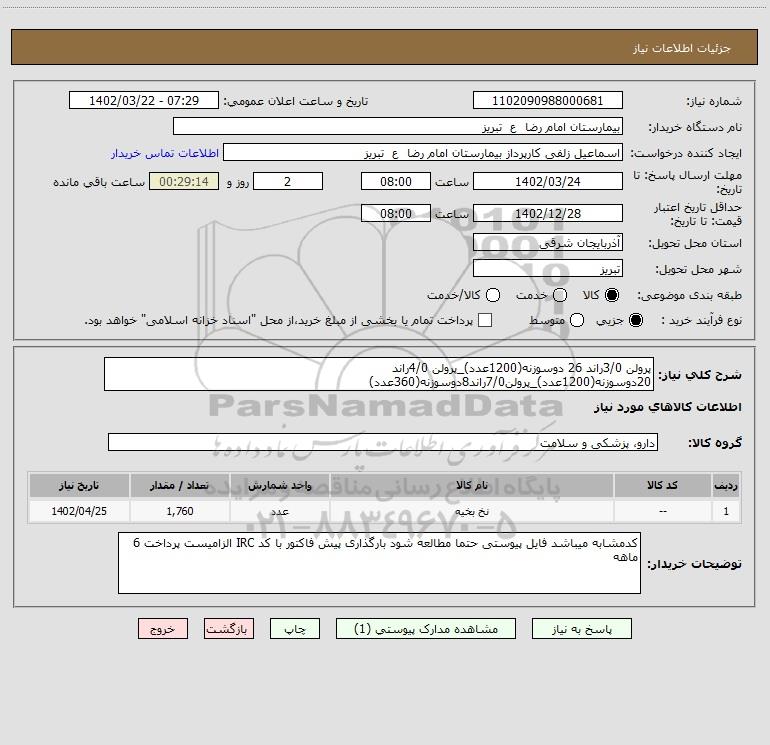
Task: Click the شماره نیاز field 1102090988000681
Action: (x=548, y=101)
